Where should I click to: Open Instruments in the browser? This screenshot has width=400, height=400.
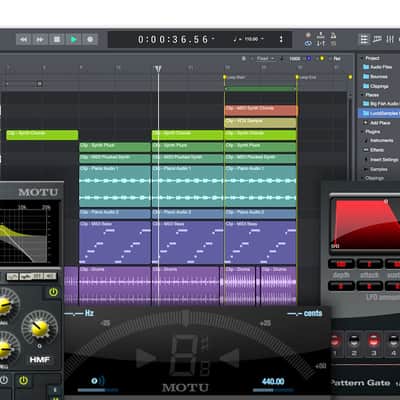[379, 141]
